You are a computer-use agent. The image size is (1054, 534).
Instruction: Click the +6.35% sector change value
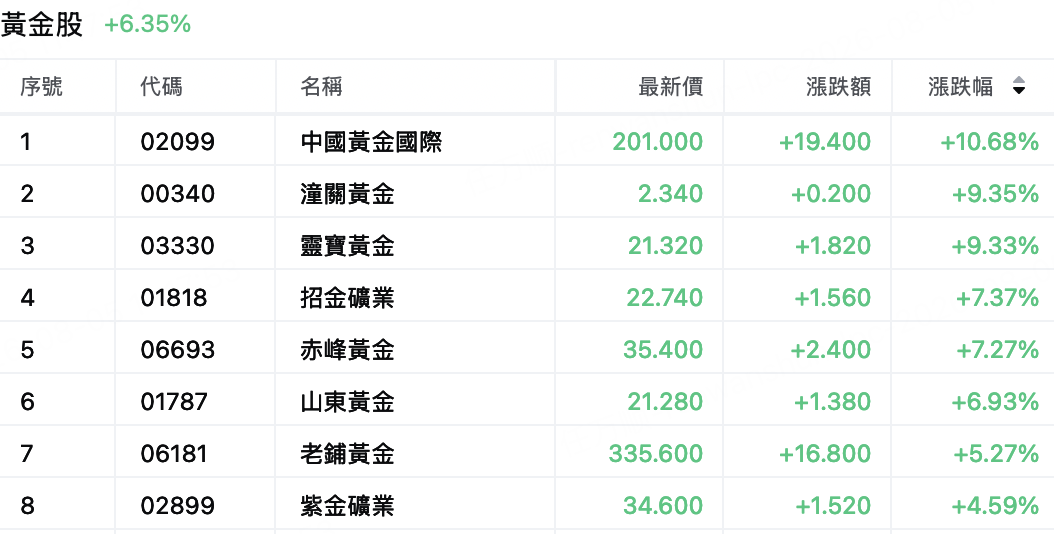pyautogui.click(x=147, y=25)
